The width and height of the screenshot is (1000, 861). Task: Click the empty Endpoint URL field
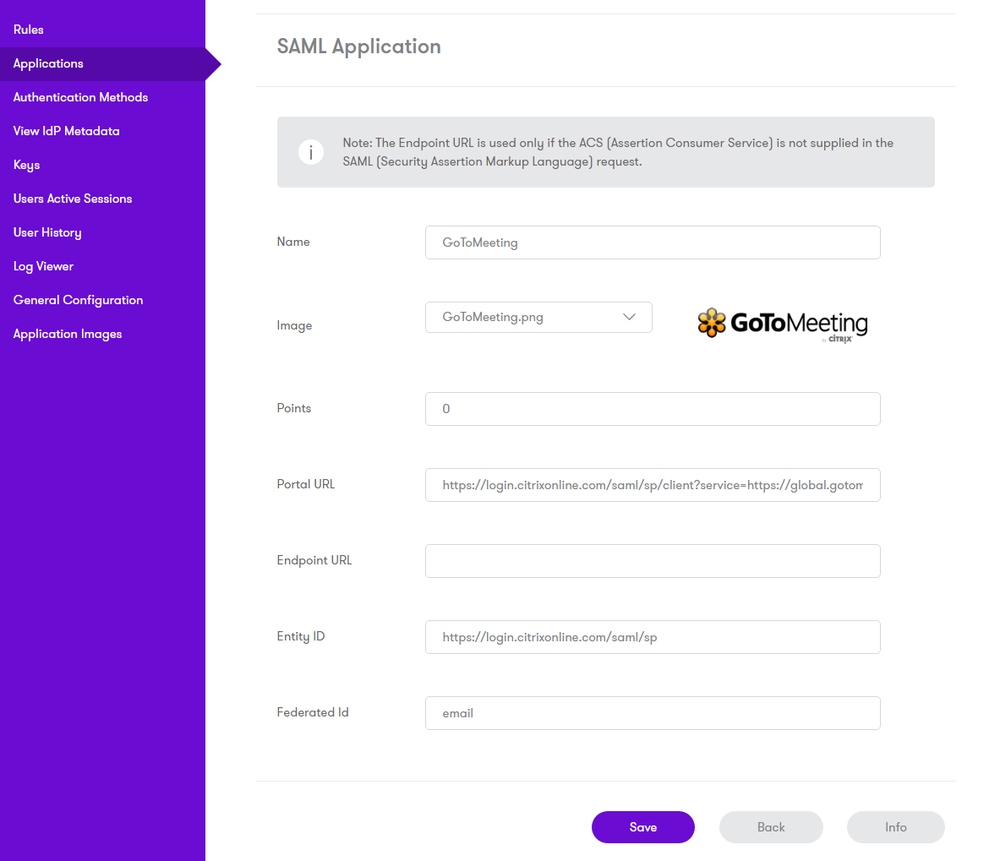click(652, 561)
